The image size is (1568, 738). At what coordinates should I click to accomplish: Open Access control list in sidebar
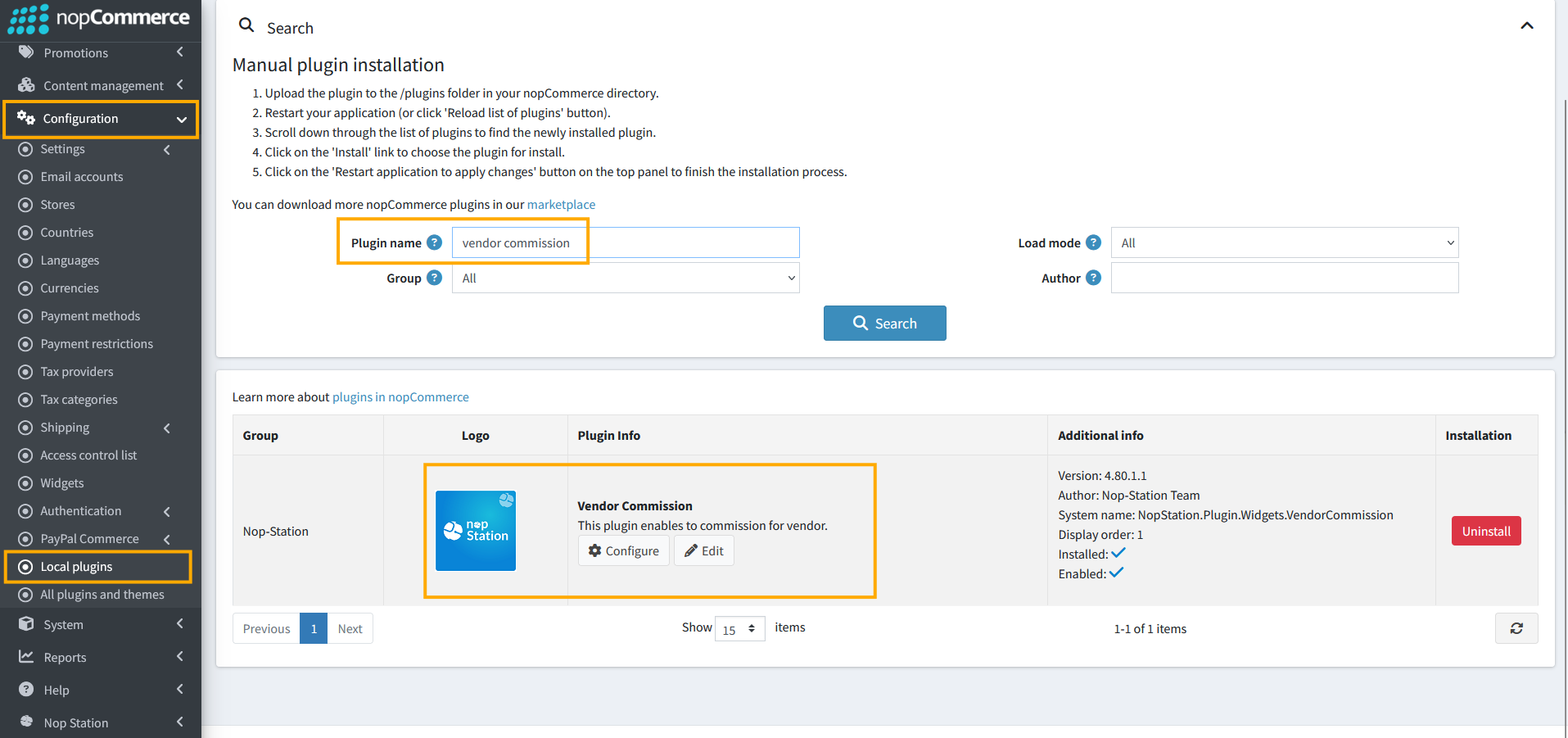[88, 455]
